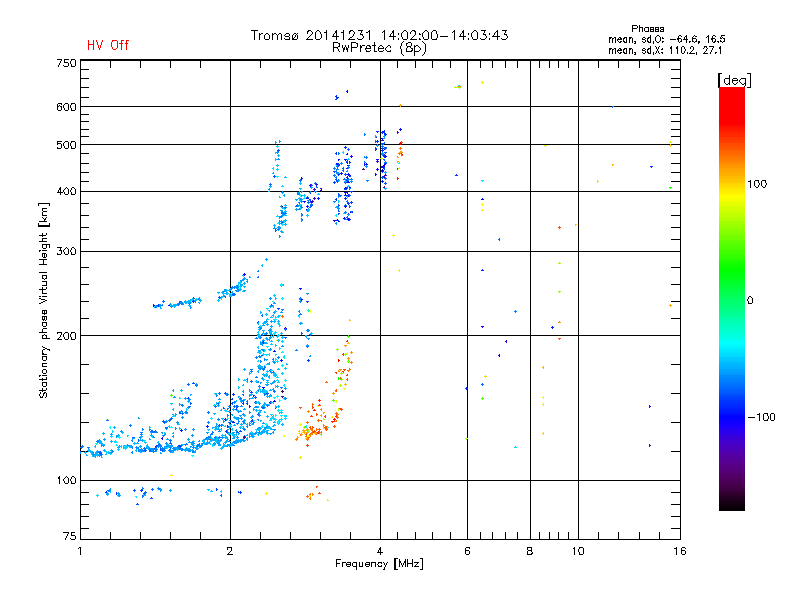800x600 pixels.
Task: Click the colorbar tick label "0"
Action: 750,301
